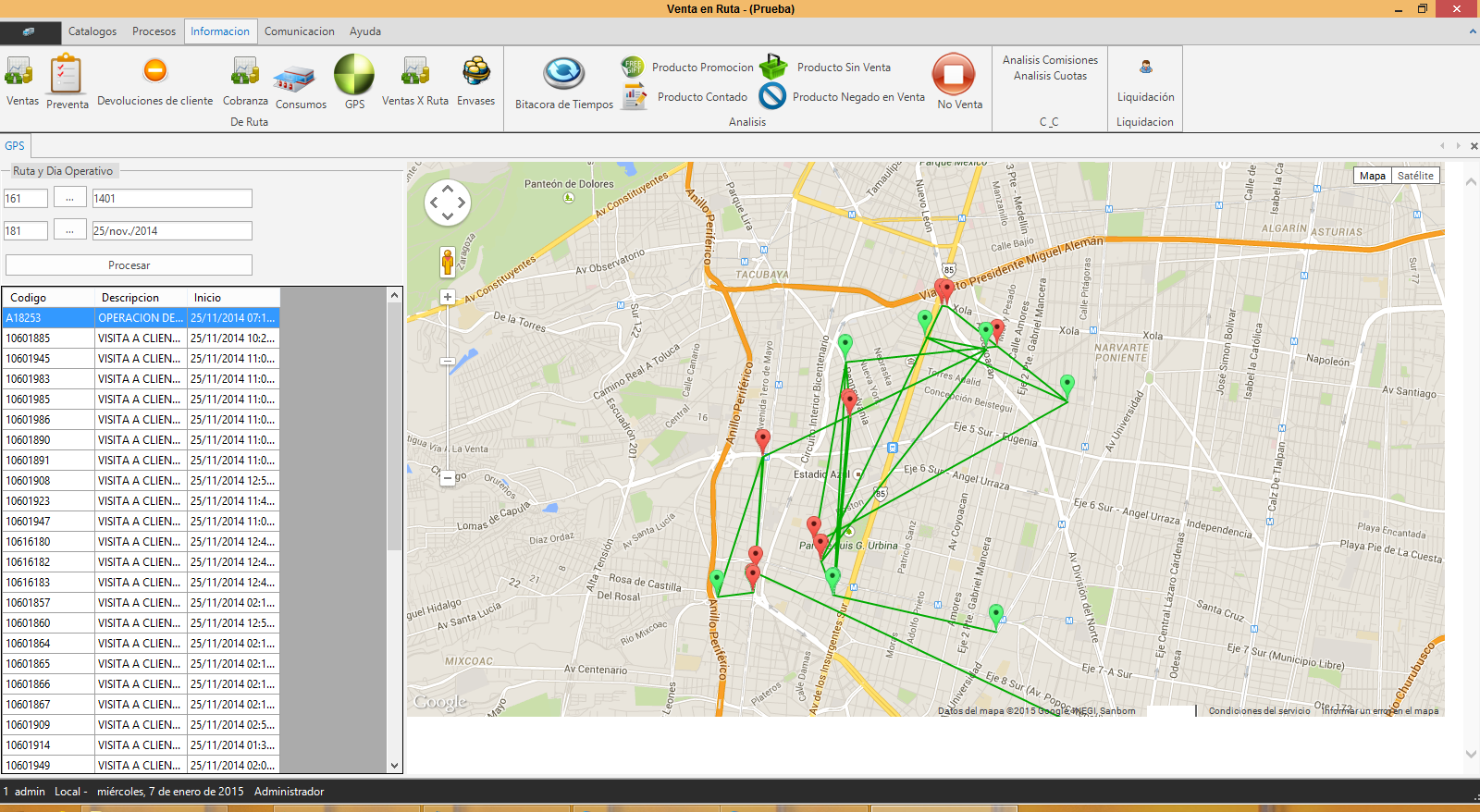Collapse the ribbon with the chevron
This screenshot has width=1480, height=812.
(x=1473, y=31)
